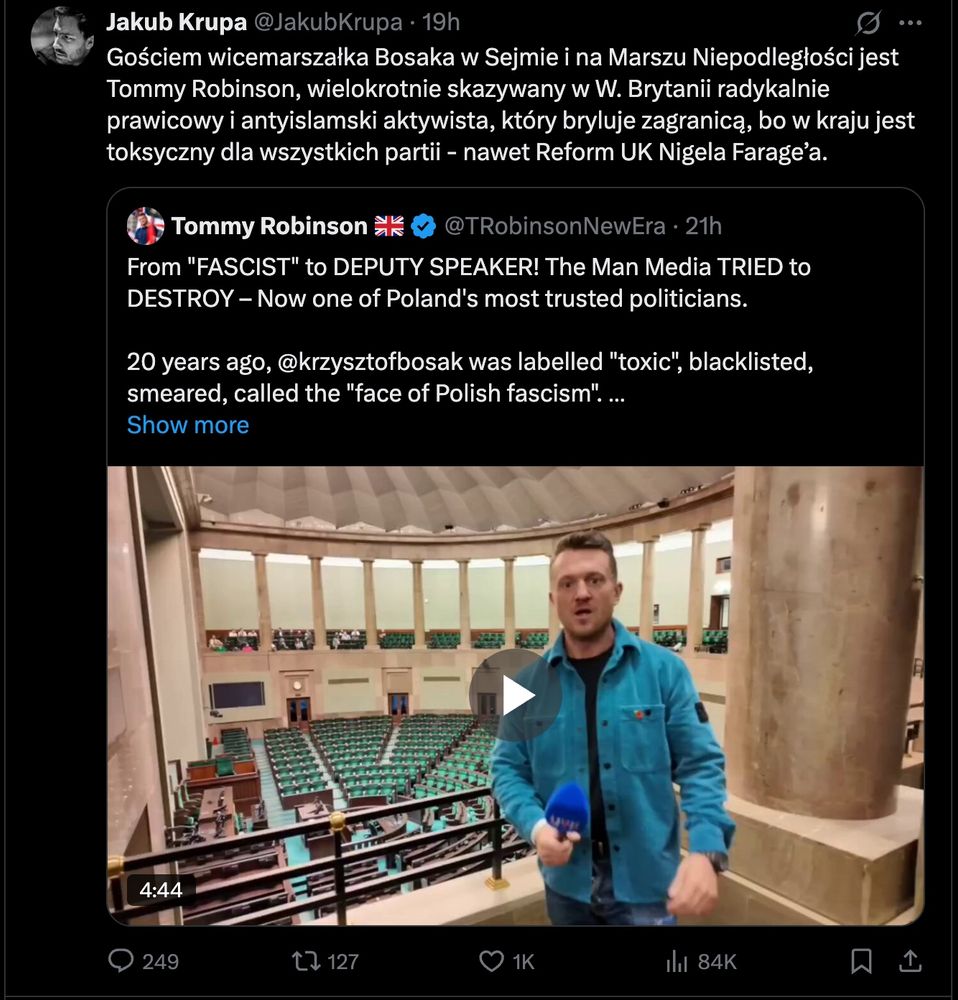This screenshot has width=958, height=1000.
Task: View post analytics via the bar chart icon
Action: (677, 961)
